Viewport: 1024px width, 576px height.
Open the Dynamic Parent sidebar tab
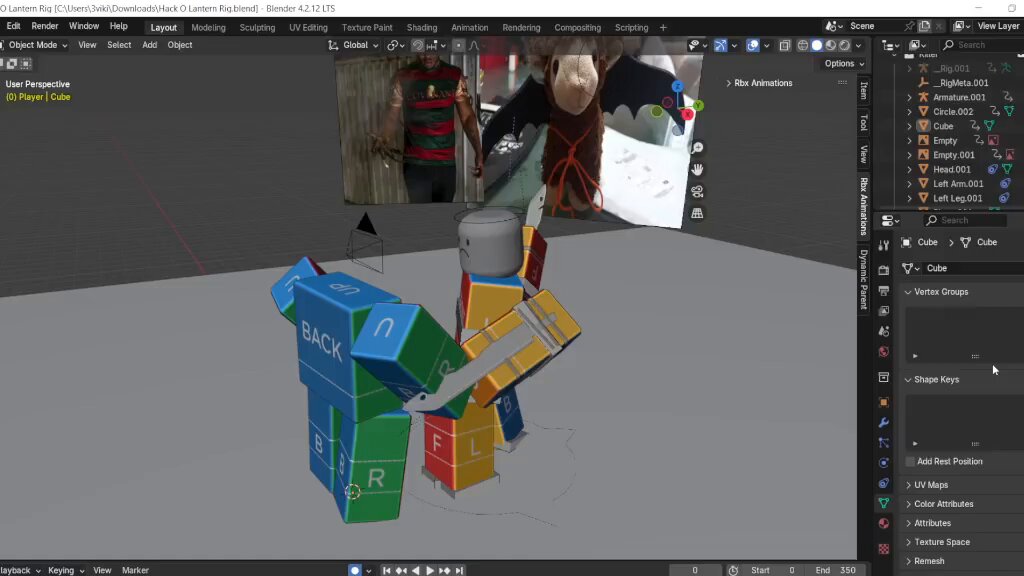(863, 280)
